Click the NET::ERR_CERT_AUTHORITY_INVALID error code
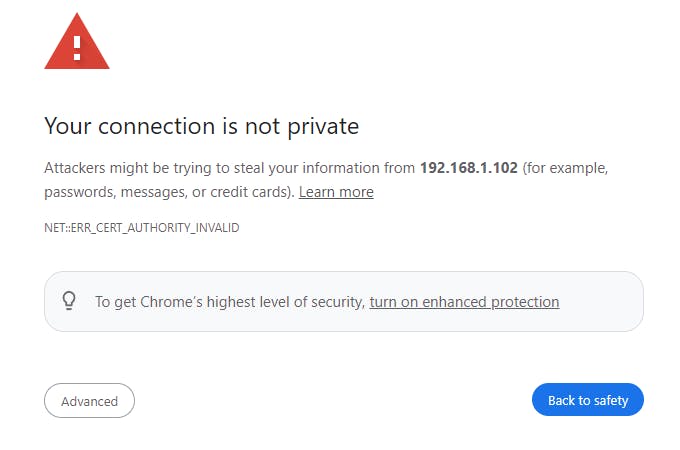680x450 pixels. pos(142,228)
